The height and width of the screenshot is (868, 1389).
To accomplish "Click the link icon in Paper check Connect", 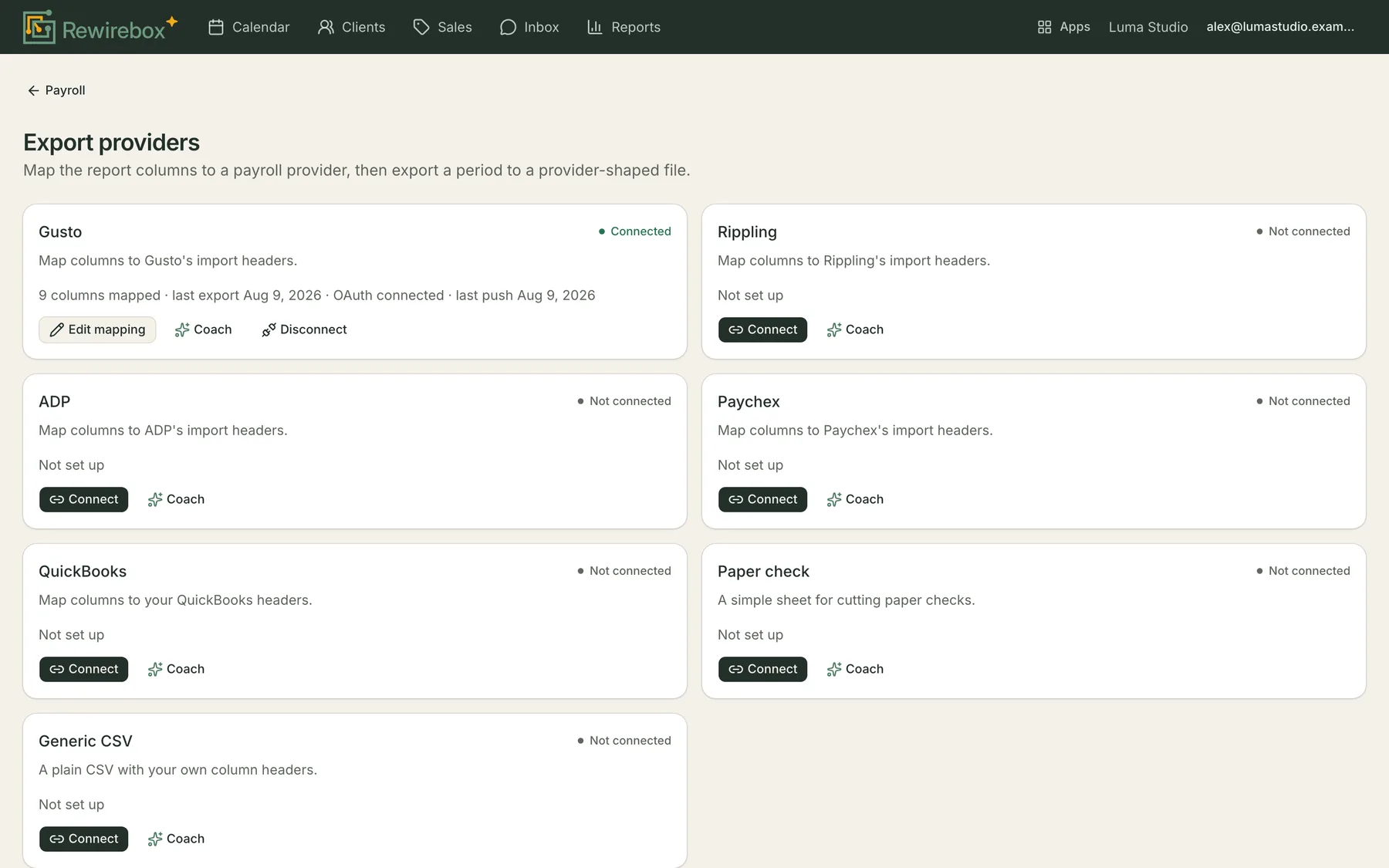I will point(736,669).
